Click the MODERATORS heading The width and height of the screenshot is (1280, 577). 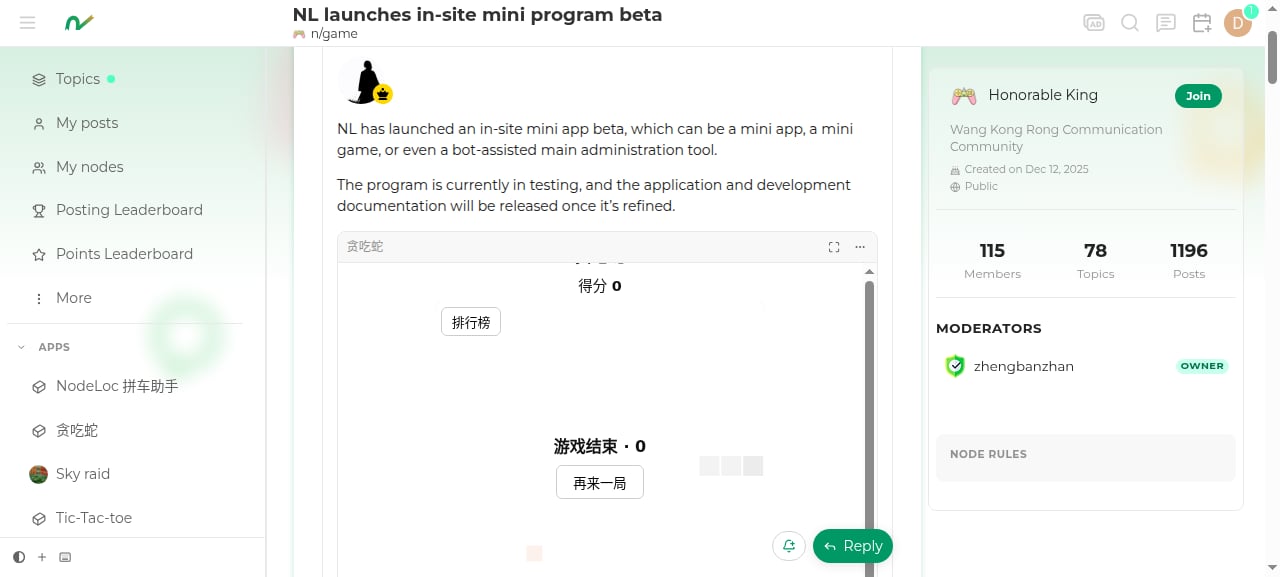(989, 328)
